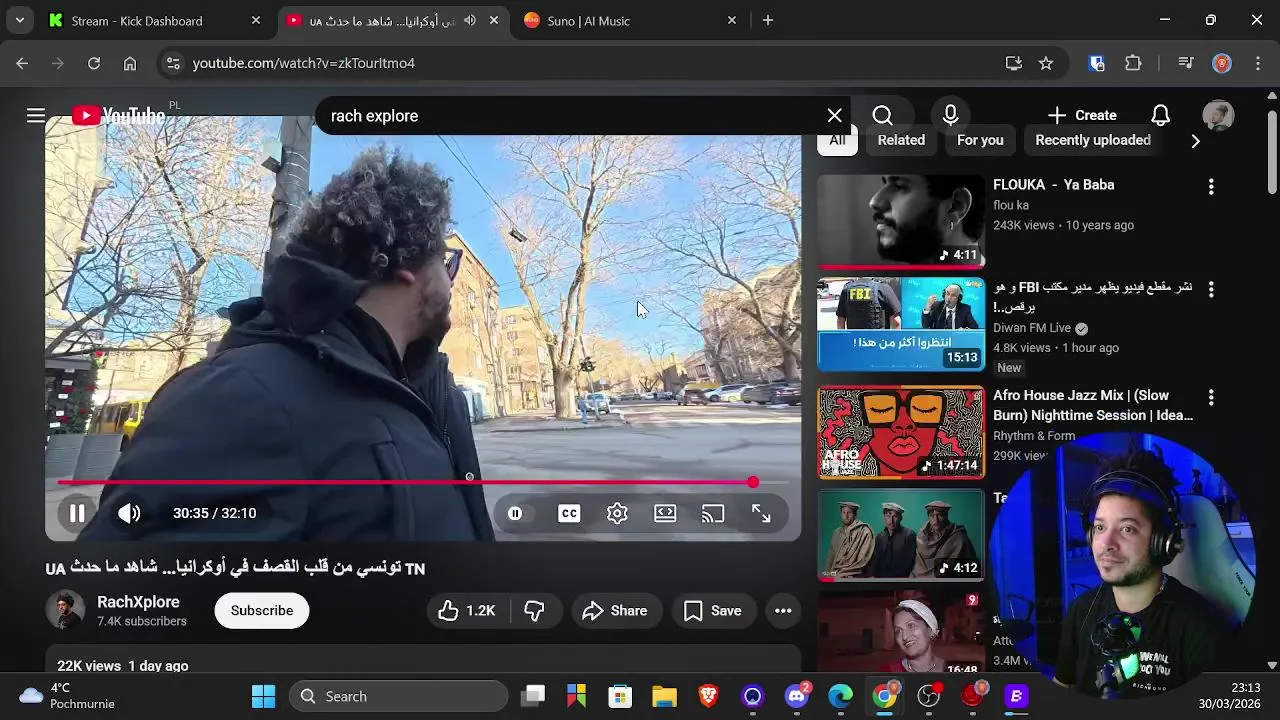Open Discord from taskbar
Viewport: 1280px width, 720px height.
point(797,697)
